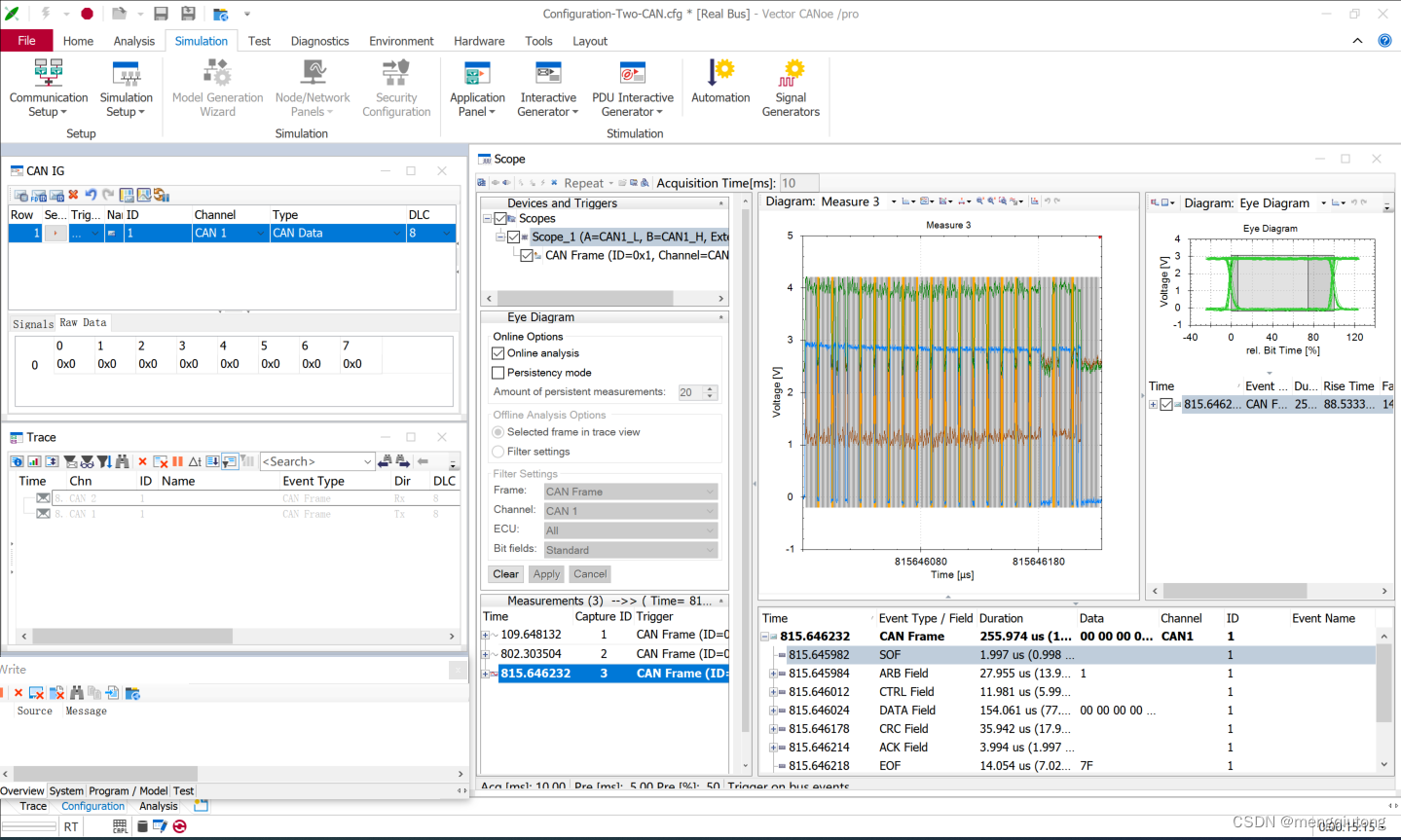Click the Clear button in filter settings
1401x840 pixels.
505,574
